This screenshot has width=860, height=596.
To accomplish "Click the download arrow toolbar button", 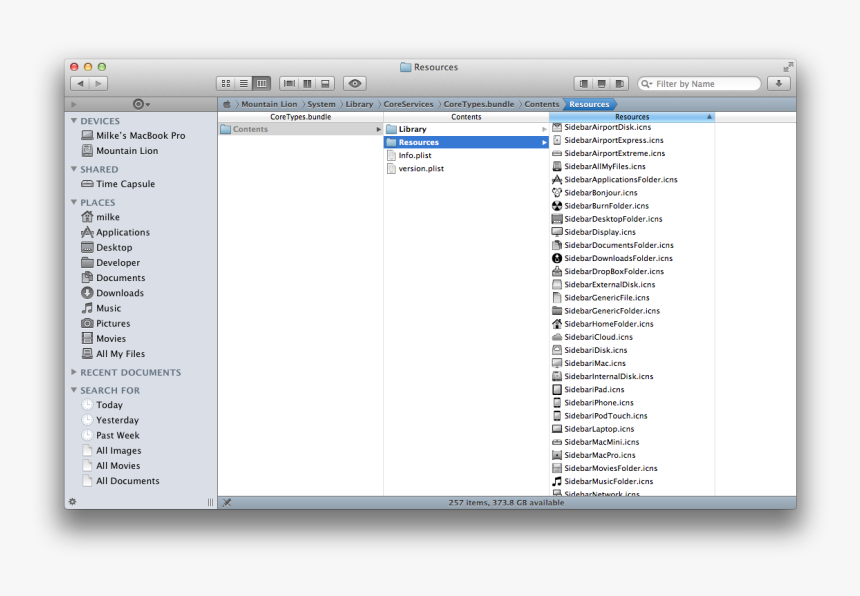I will pos(778,83).
